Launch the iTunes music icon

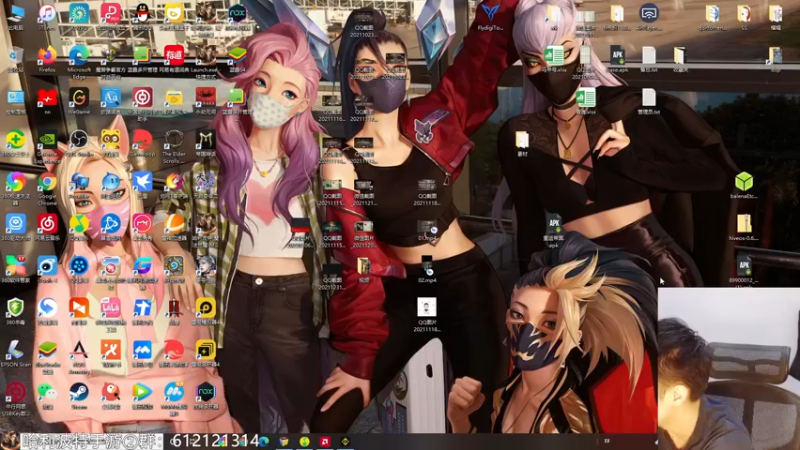click(47, 17)
